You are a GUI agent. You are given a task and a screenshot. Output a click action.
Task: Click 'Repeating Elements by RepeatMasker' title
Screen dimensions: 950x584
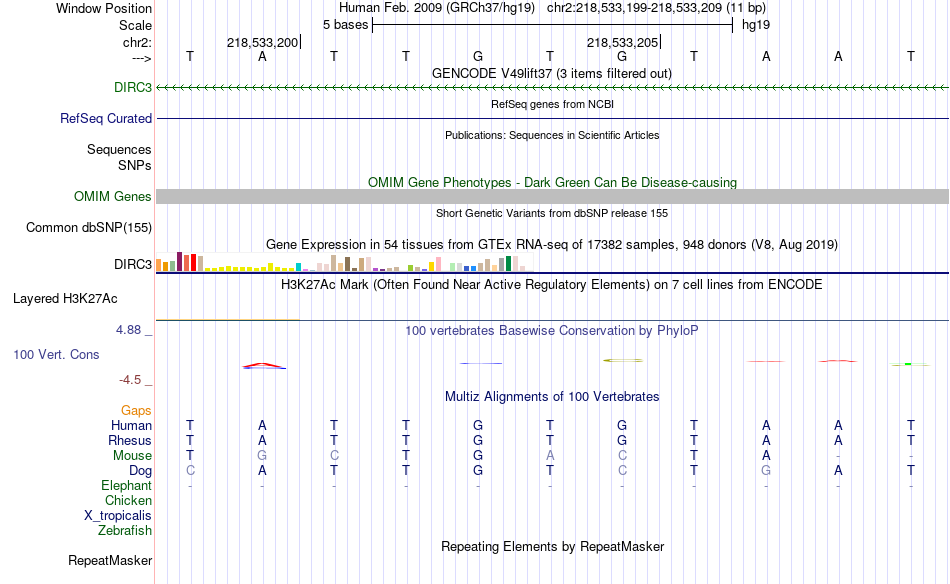pyautogui.click(x=552, y=546)
